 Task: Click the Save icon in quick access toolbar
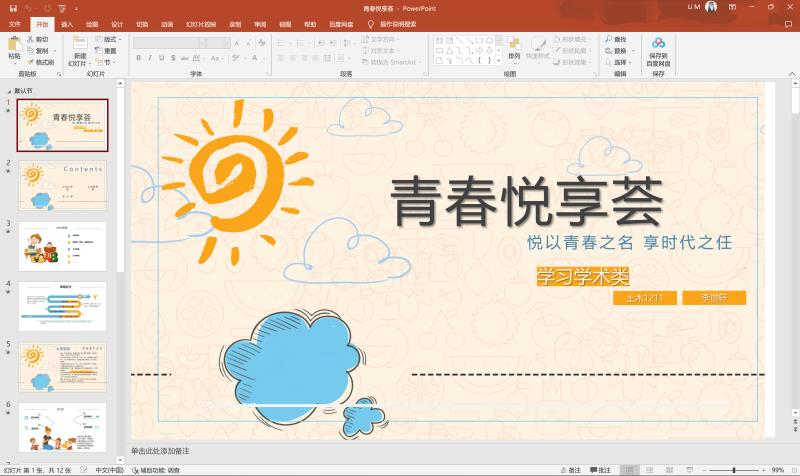click(x=13, y=7)
